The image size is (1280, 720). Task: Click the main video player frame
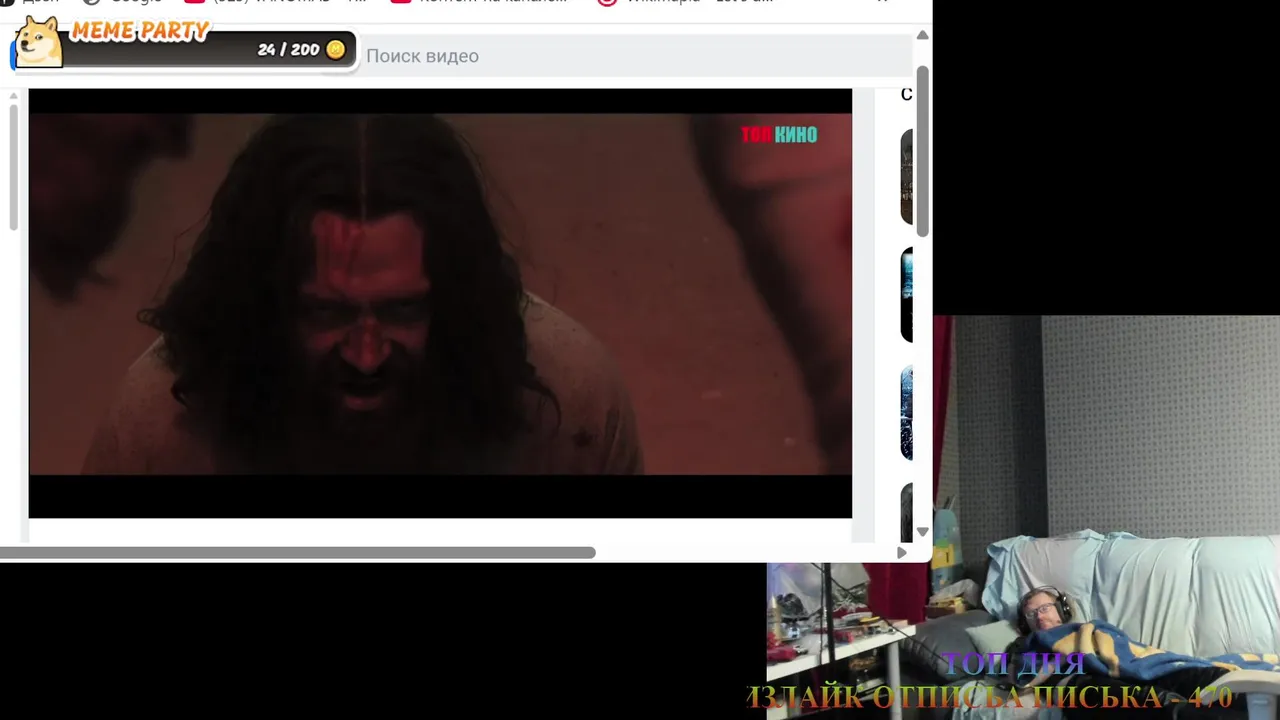(x=440, y=303)
